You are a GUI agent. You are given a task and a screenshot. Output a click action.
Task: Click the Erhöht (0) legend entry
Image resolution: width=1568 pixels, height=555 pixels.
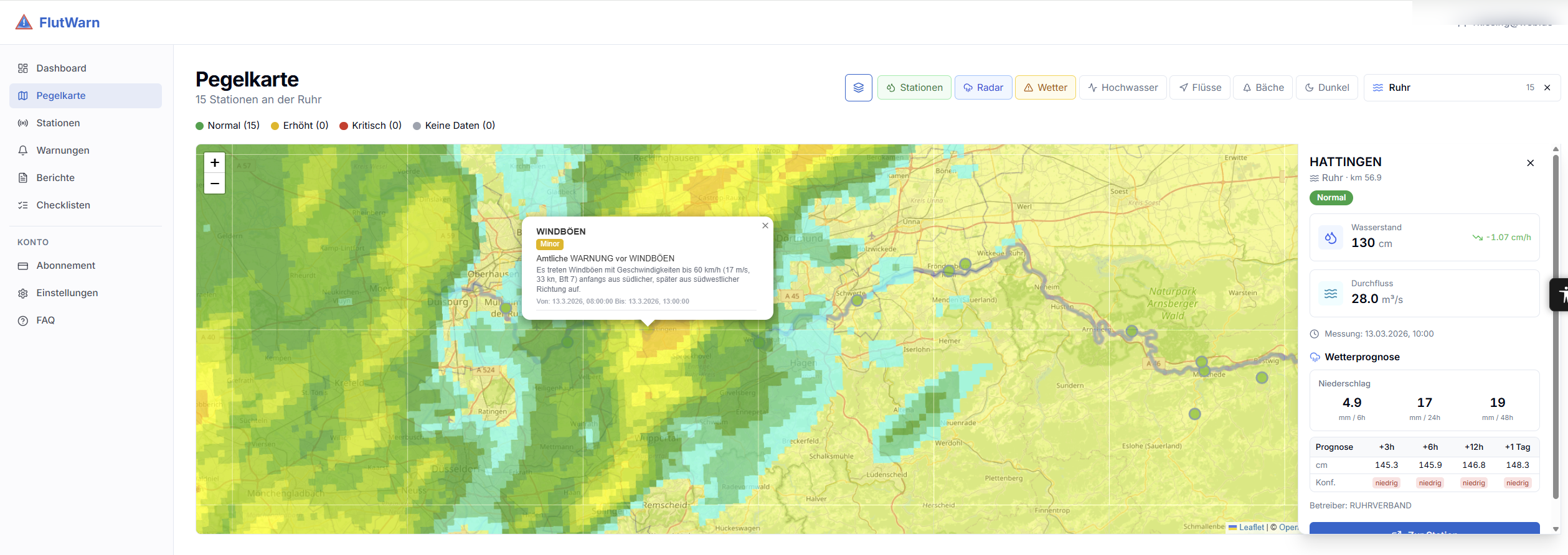click(300, 126)
